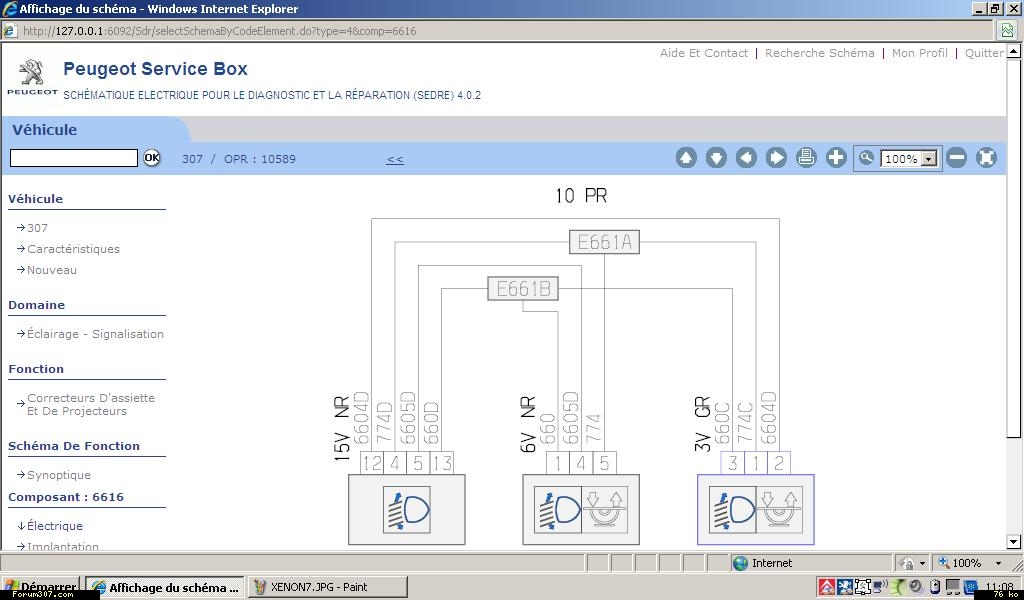The image size is (1024, 600).
Task: Open the 307 vehicle entry in sidebar
Action: tap(37, 228)
